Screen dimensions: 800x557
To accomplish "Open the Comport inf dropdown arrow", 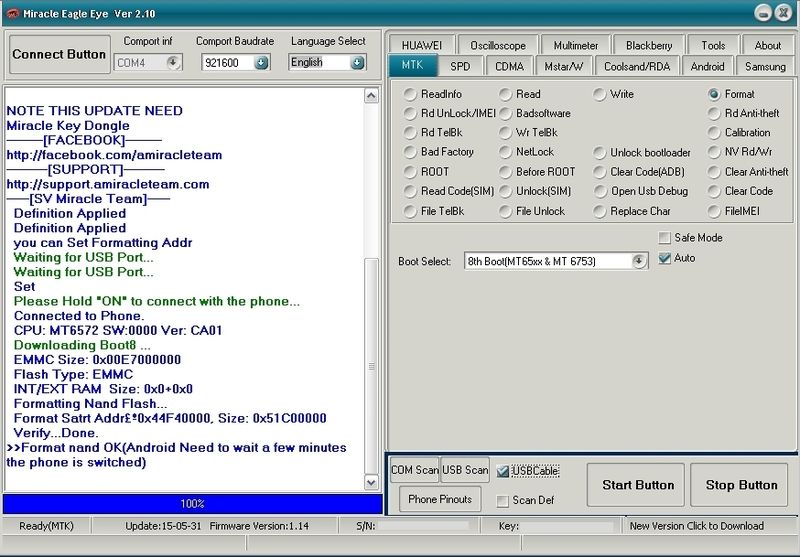I will (x=173, y=63).
